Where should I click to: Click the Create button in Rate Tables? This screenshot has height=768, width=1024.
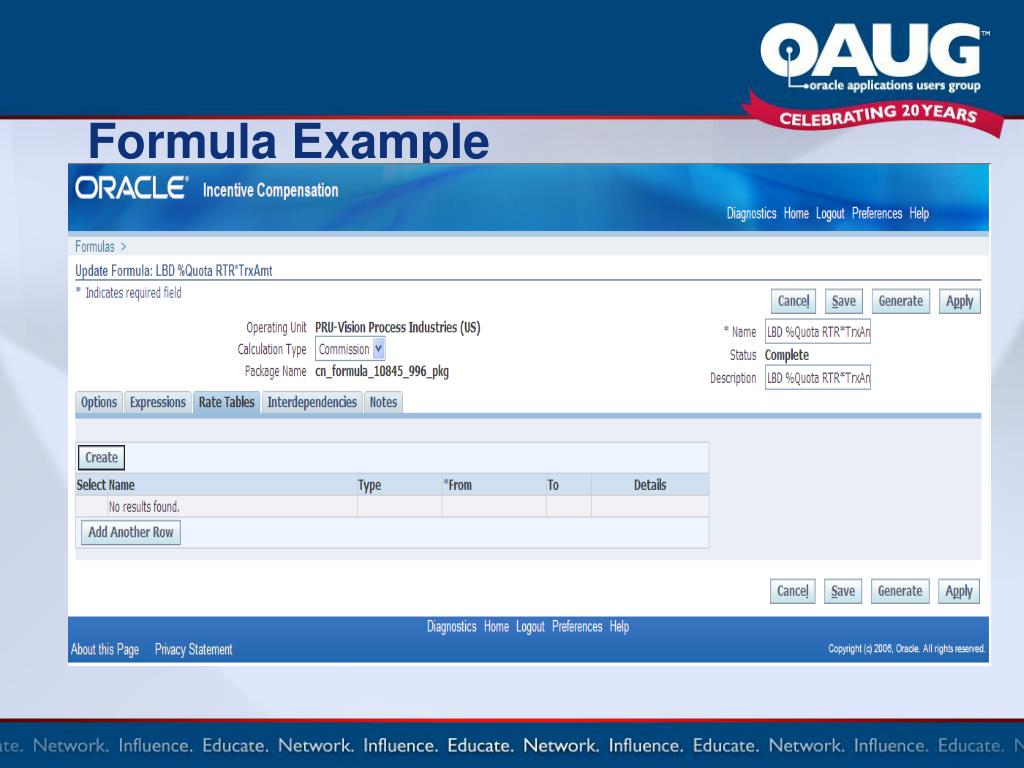[x=101, y=457]
